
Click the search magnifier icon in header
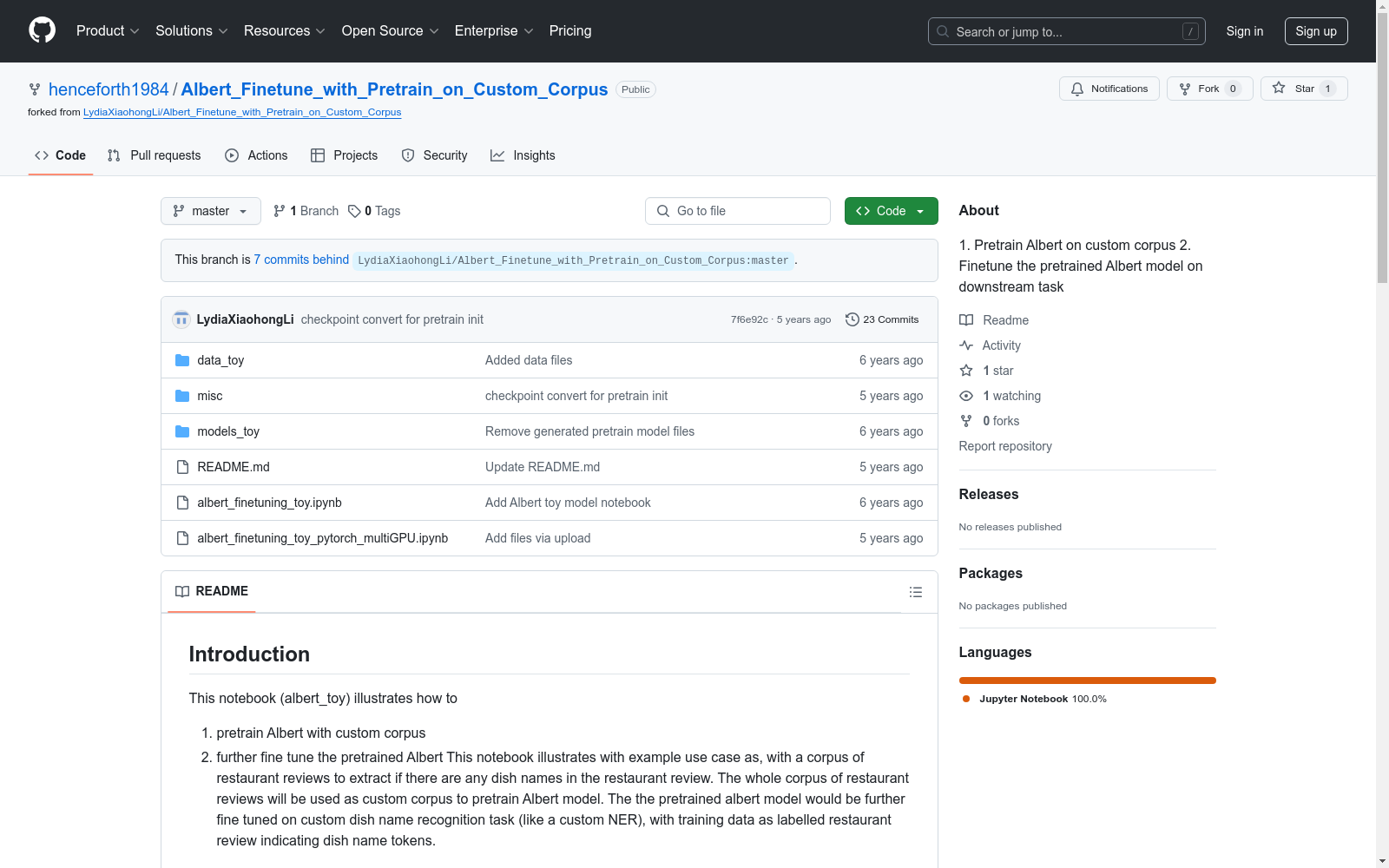click(x=943, y=31)
